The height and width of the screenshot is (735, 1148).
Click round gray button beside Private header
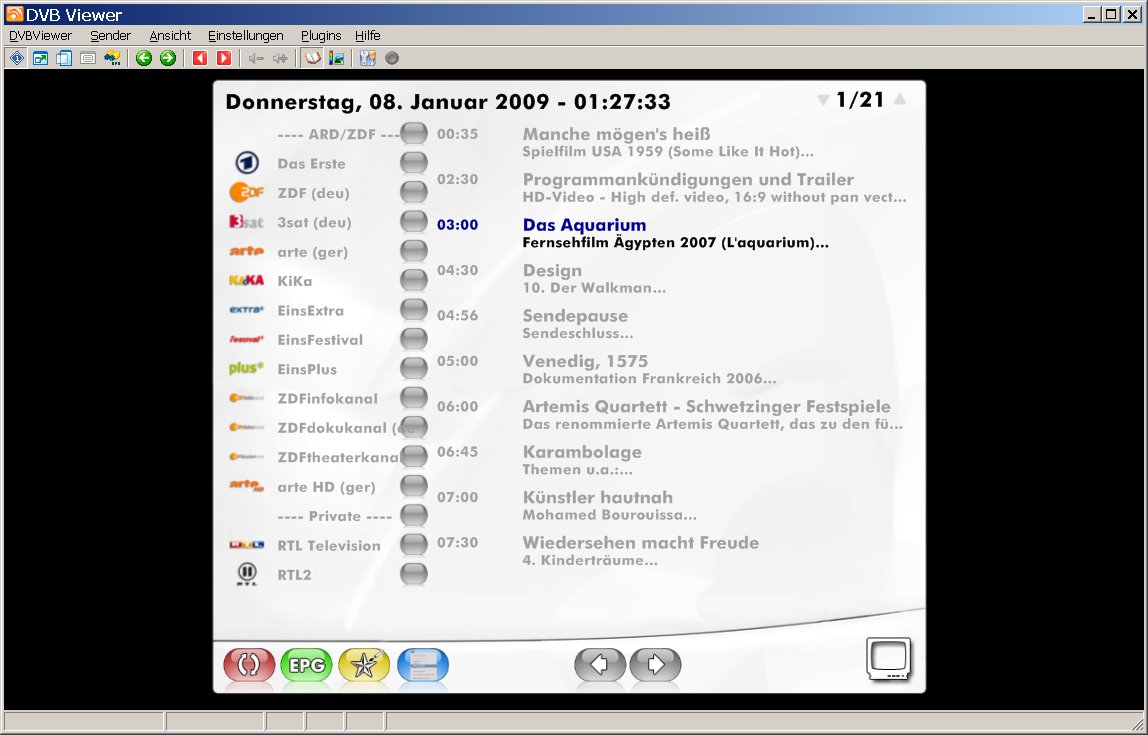[414, 515]
